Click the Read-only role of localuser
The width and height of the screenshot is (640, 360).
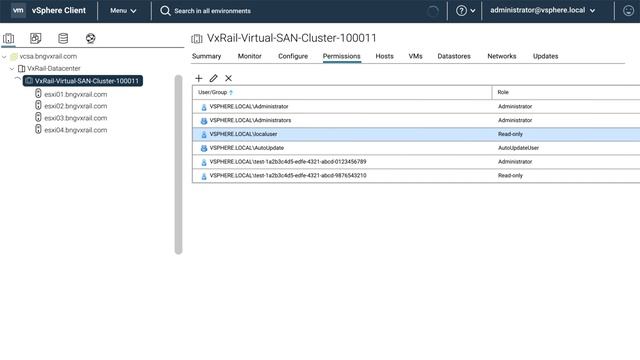510,134
